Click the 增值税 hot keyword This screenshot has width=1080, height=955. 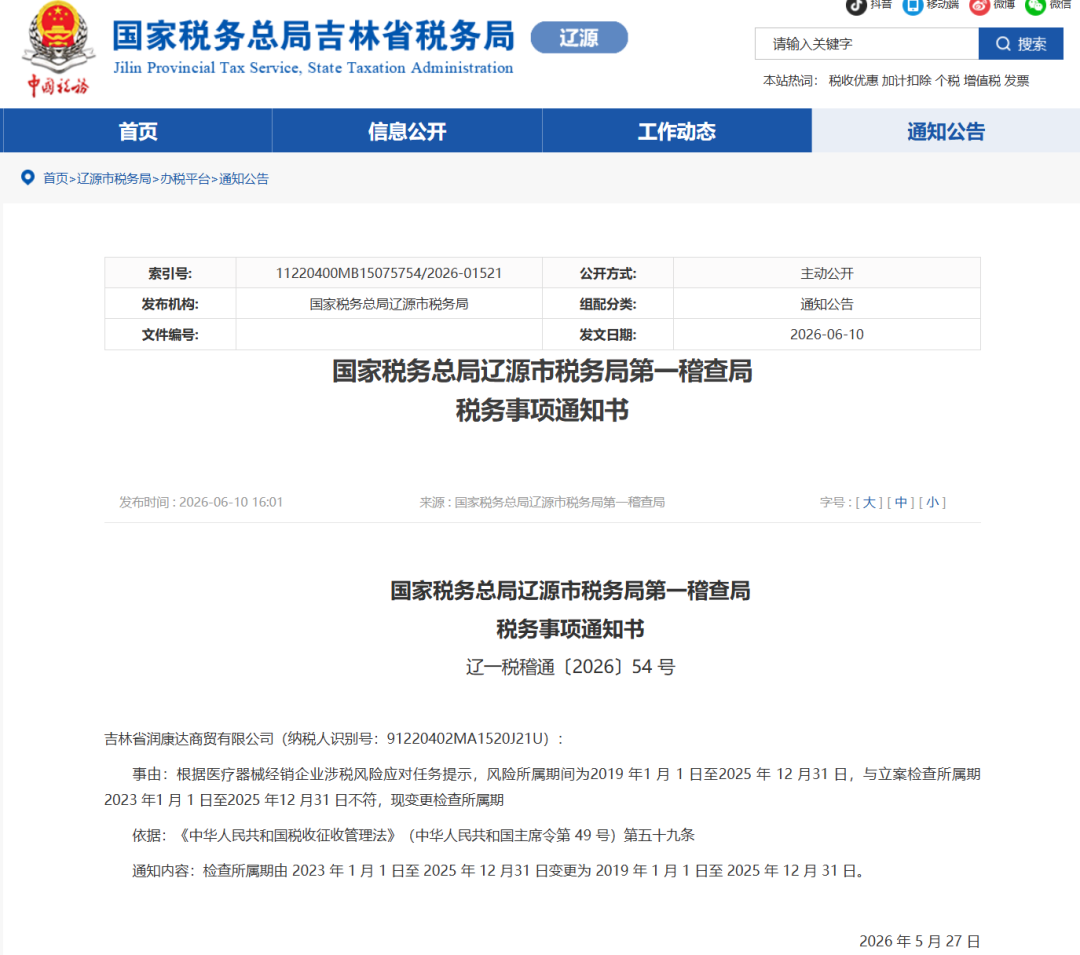pos(982,81)
